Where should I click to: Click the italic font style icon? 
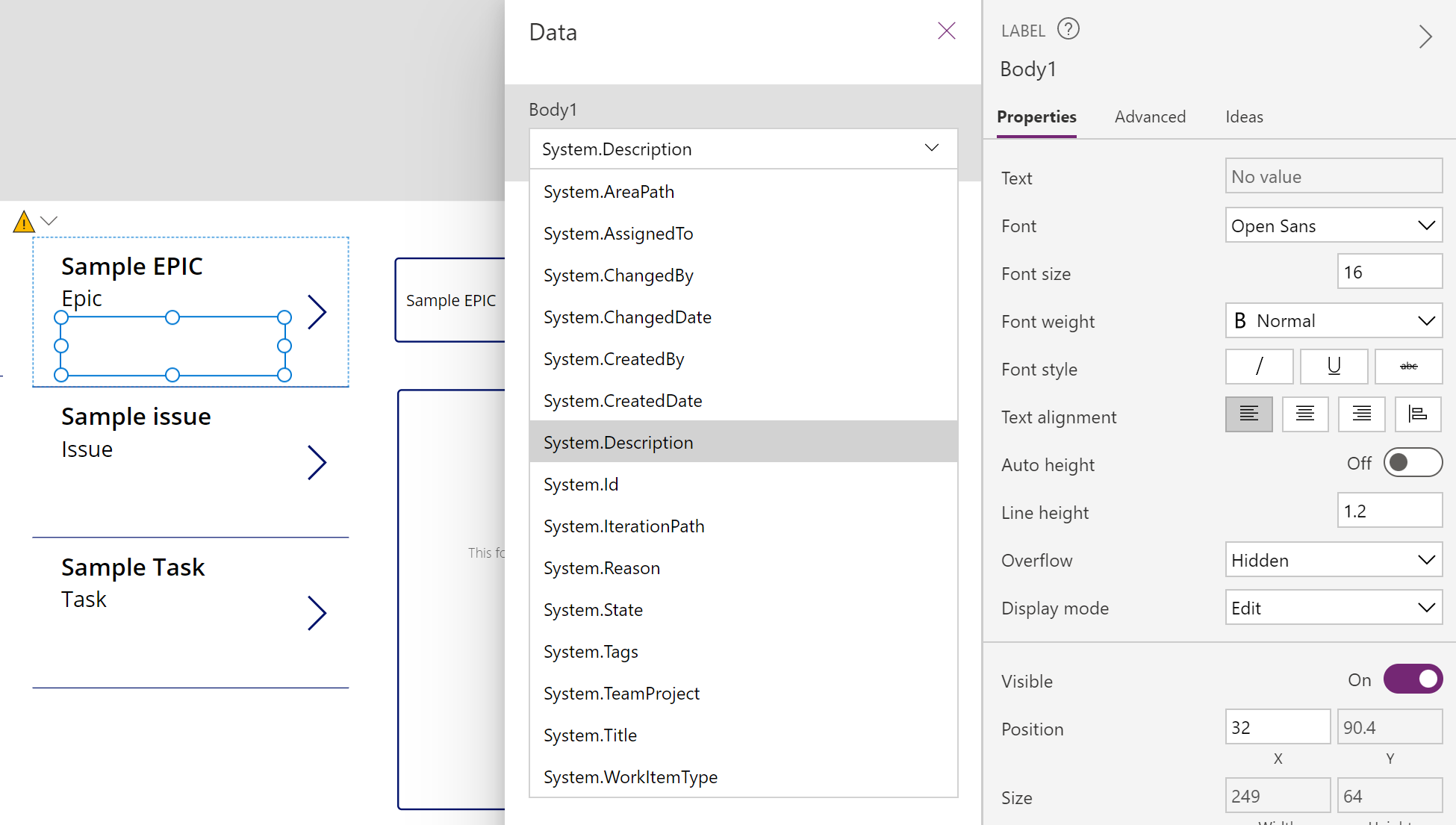pos(1259,367)
